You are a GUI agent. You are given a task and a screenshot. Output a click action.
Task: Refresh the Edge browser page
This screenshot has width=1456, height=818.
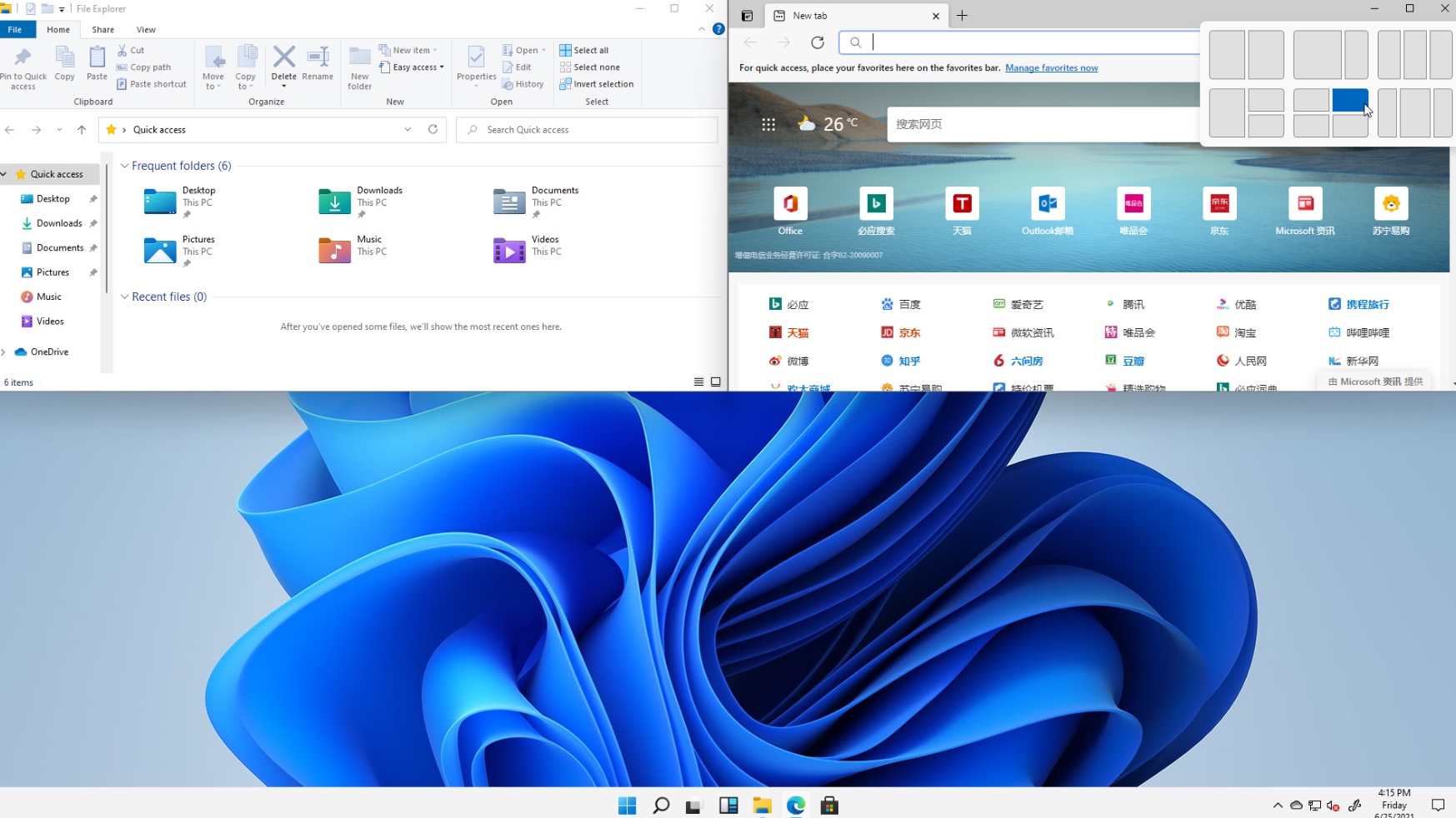(818, 42)
